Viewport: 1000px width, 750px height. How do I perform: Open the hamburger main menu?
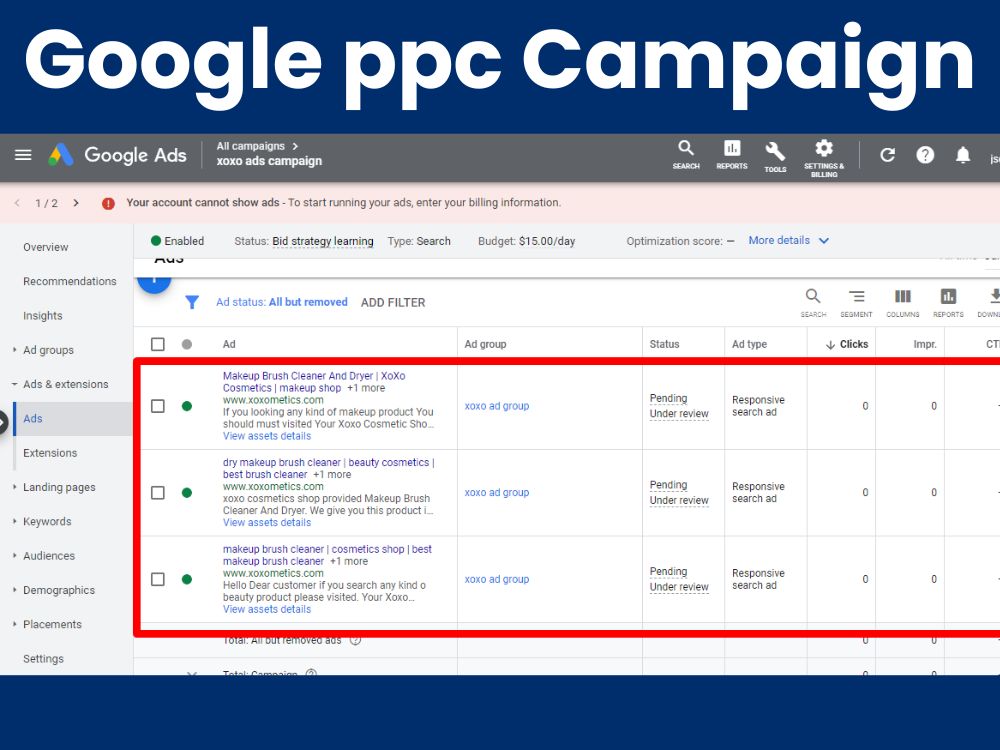pos(23,155)
